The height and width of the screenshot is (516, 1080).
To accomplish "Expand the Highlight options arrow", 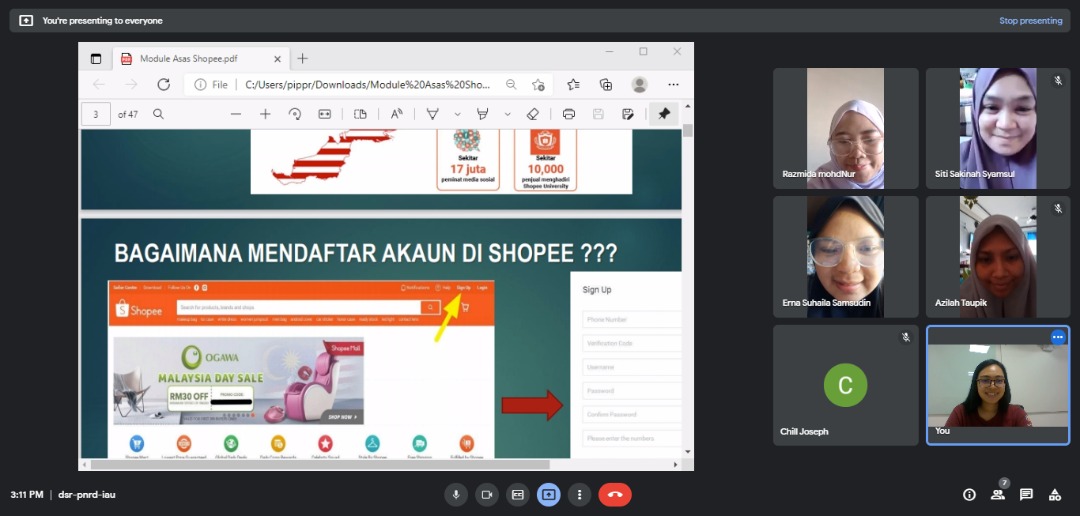I will click(x=508, y=114).
